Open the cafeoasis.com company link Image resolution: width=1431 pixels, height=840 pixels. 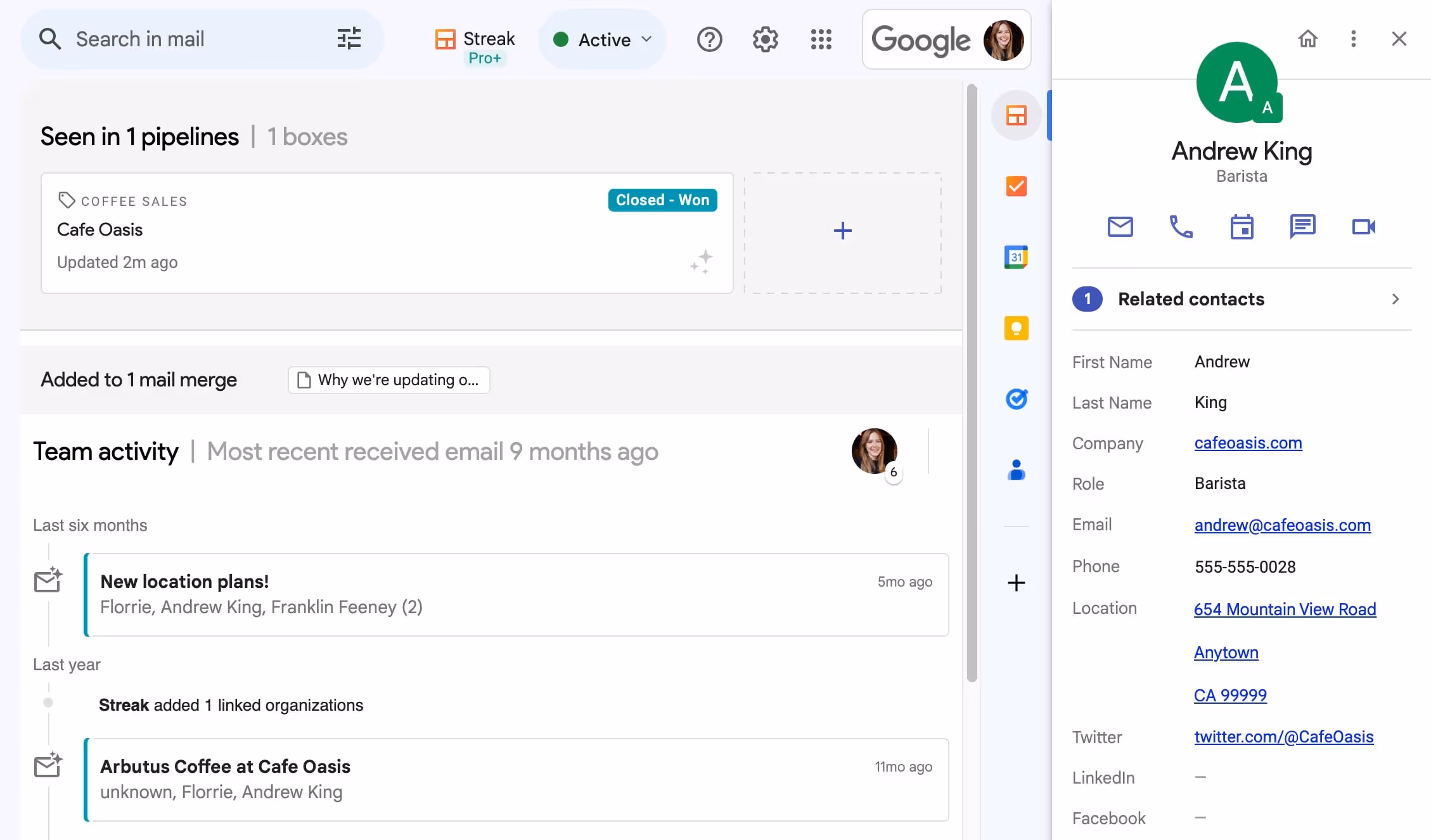[x=1248, y=443]
